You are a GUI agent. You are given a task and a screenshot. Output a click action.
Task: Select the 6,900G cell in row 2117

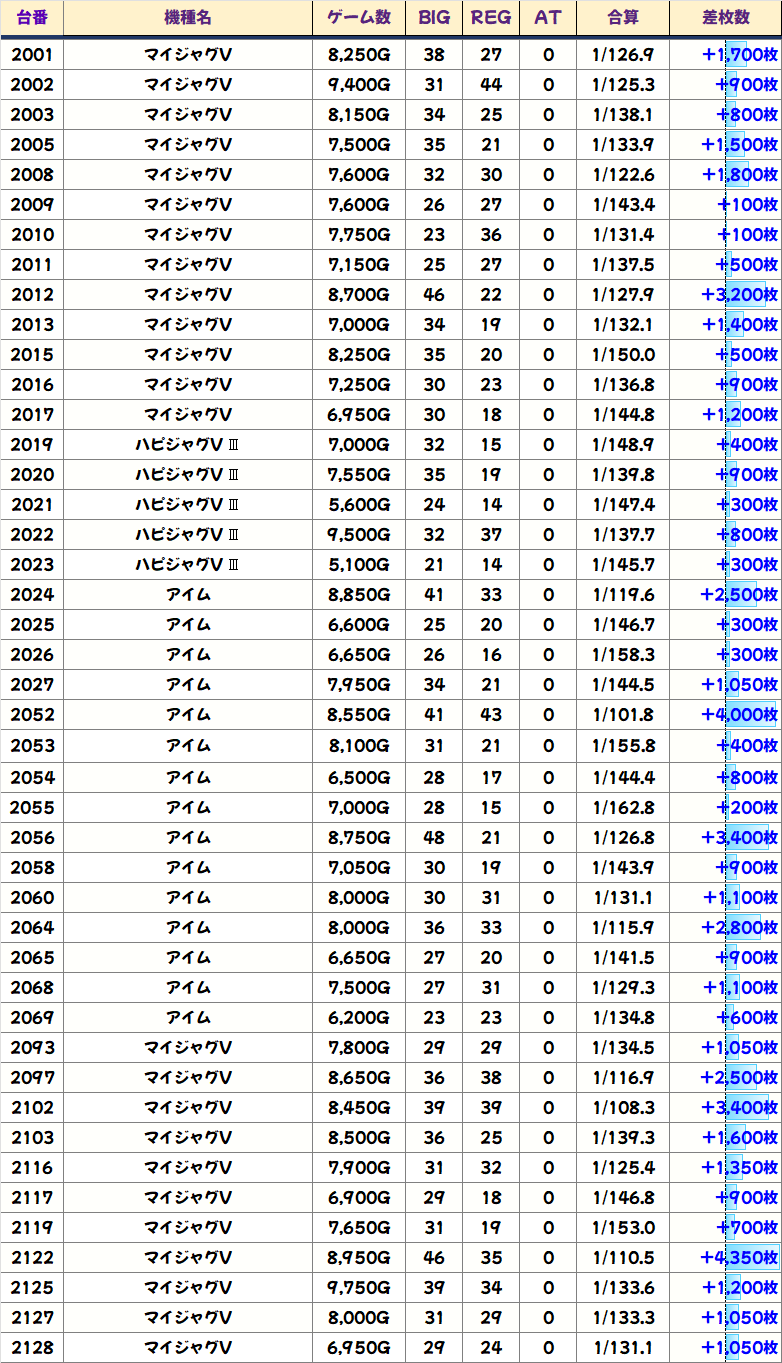click(x=359, y=1197)
